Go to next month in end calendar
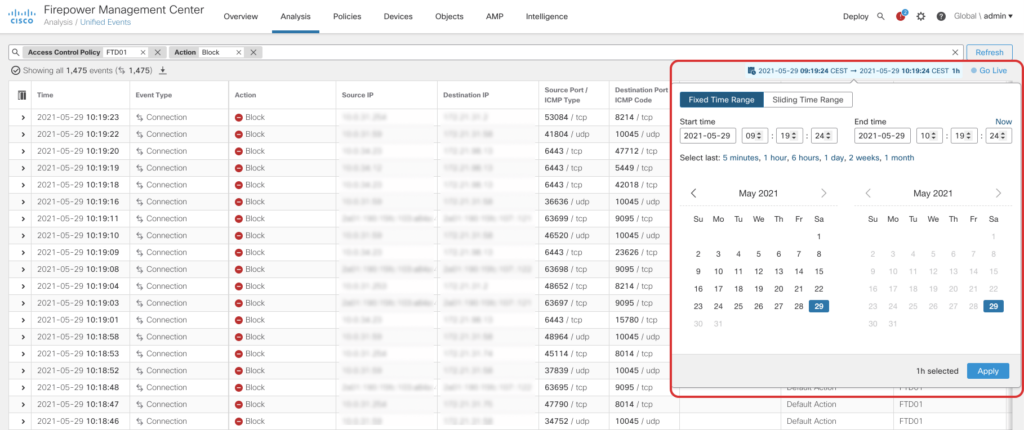The image size is (1024, 430). pyautogui.click(x=998, y=193)
